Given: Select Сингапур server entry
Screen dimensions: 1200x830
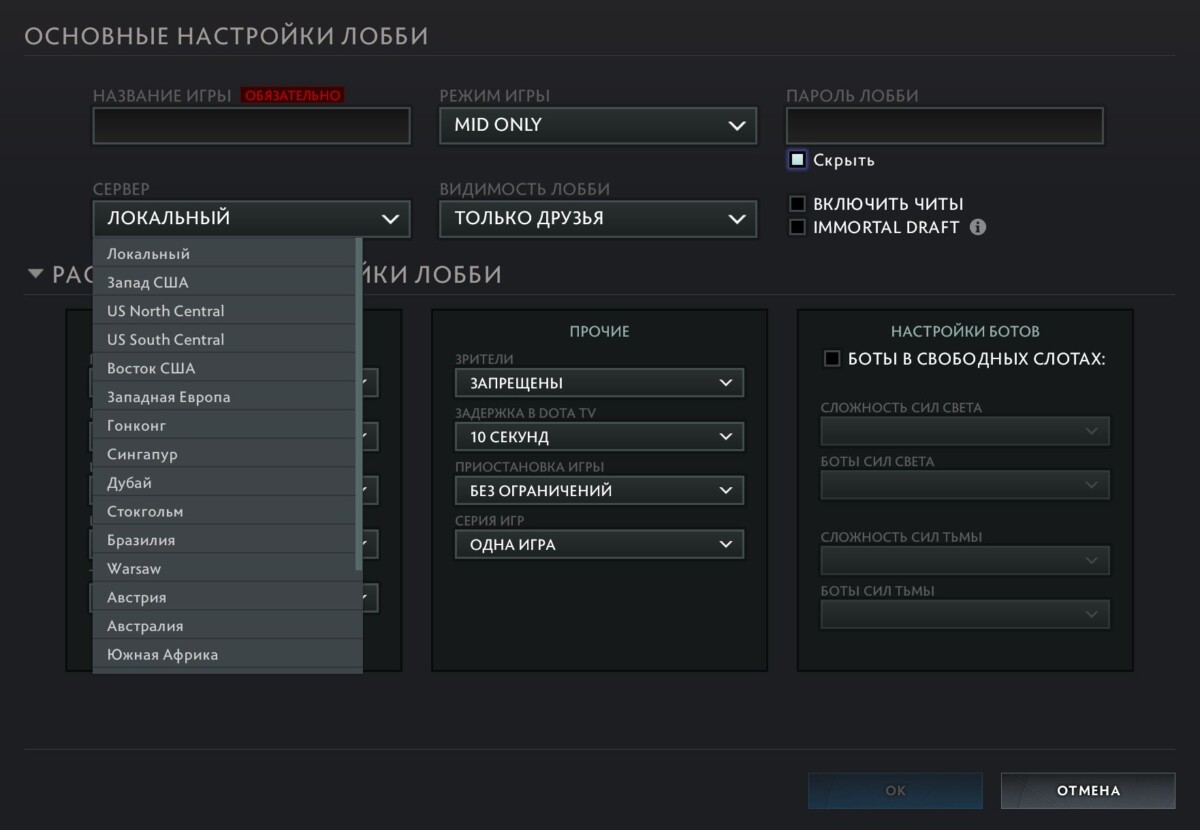Looking at the screenshot, I should (x=225, y=454).
